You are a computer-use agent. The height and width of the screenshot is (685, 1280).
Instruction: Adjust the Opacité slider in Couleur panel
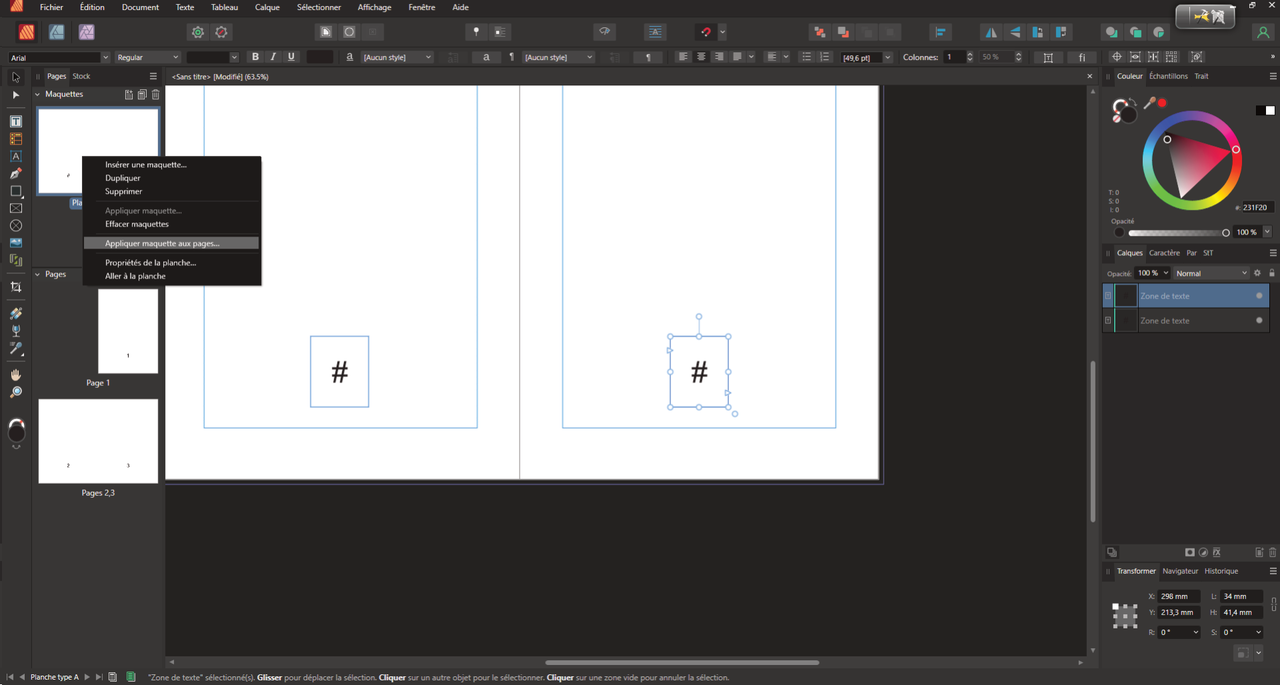pyautogui.click(x=1178, y=233)
